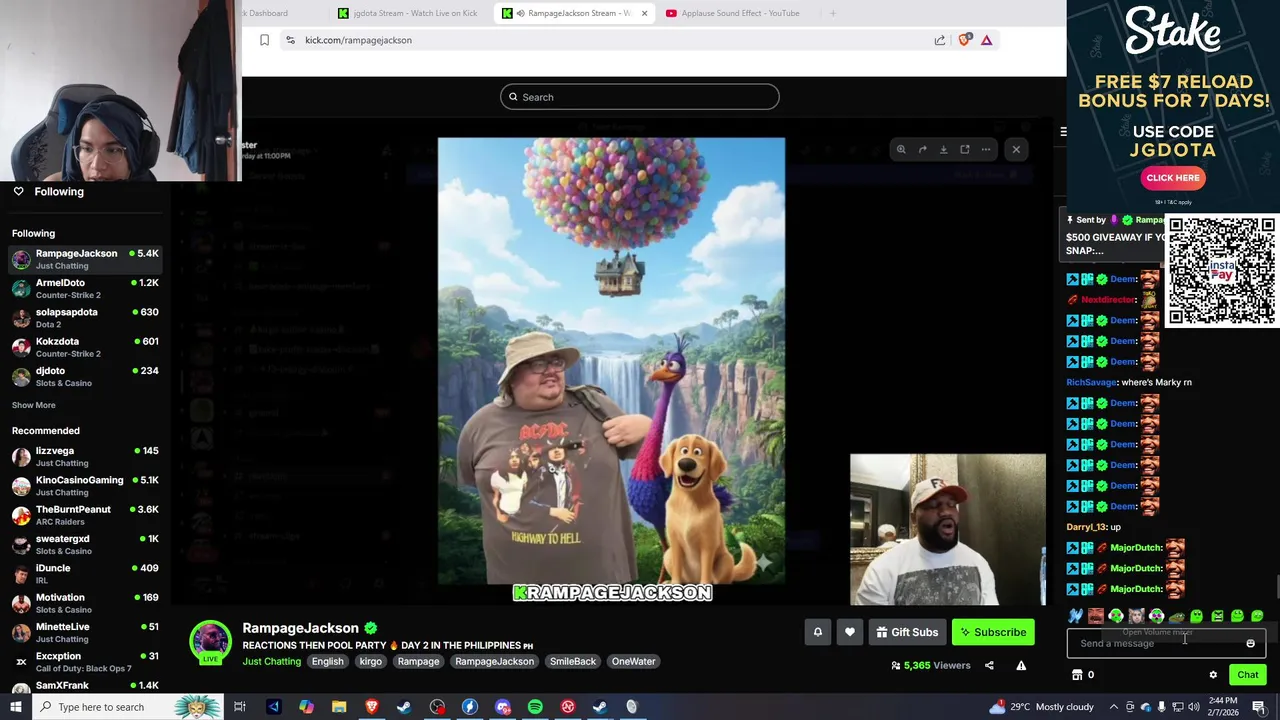1280x720 pixels.
Task: Open TheBurntPeanut recommended channel
Action: click(85, 515)
